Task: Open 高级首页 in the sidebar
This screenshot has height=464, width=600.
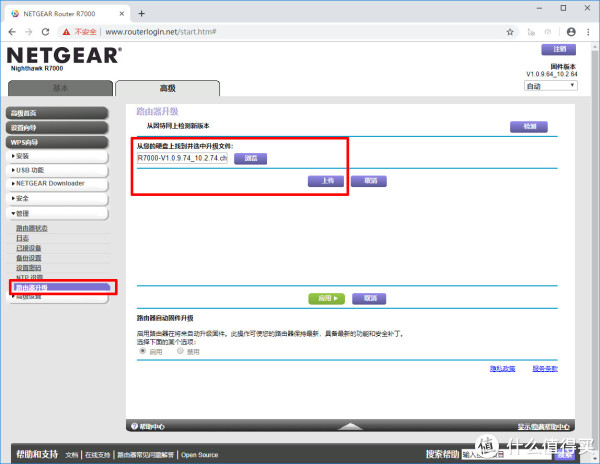Action: click(x=57, y=113)
